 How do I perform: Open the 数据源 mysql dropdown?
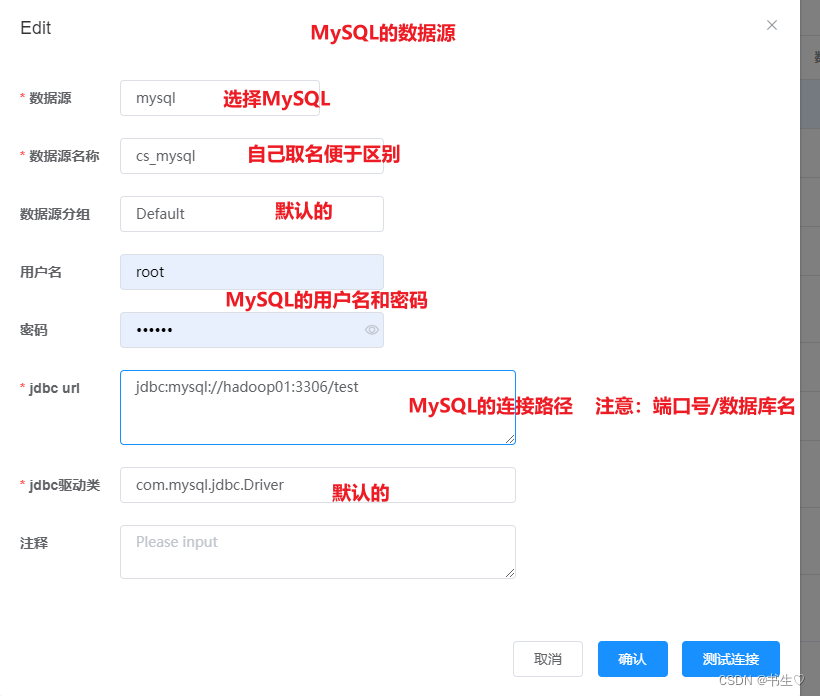(x=220, y=98)
